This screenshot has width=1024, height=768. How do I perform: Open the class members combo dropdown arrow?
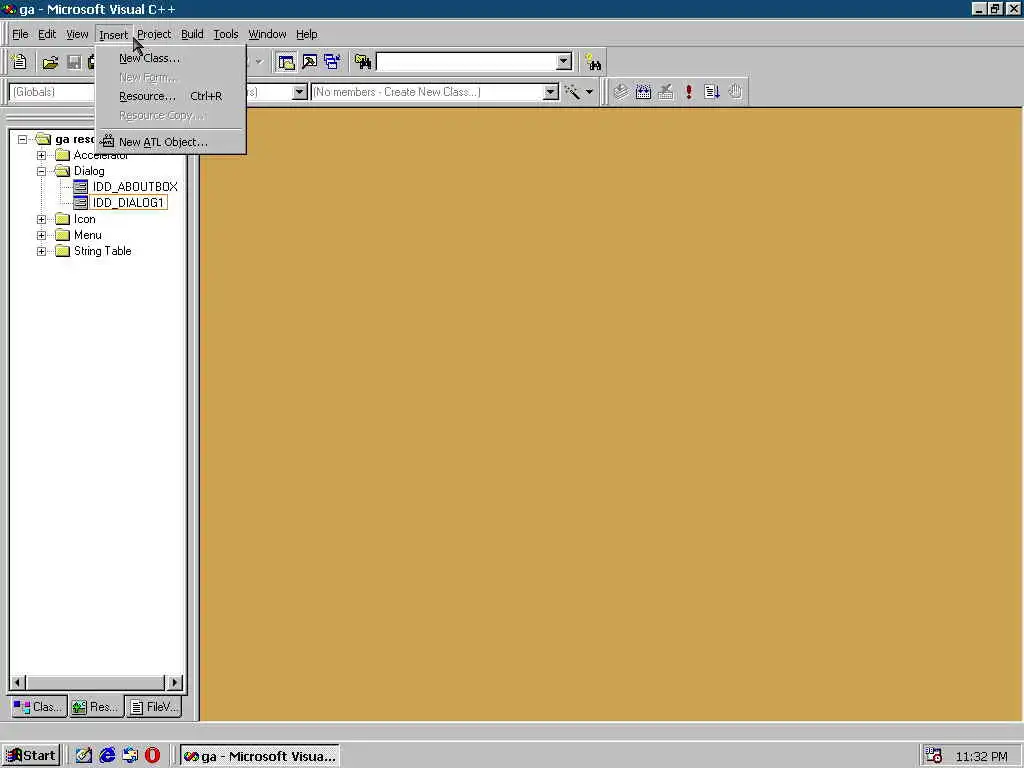click(x=551, y=92)
